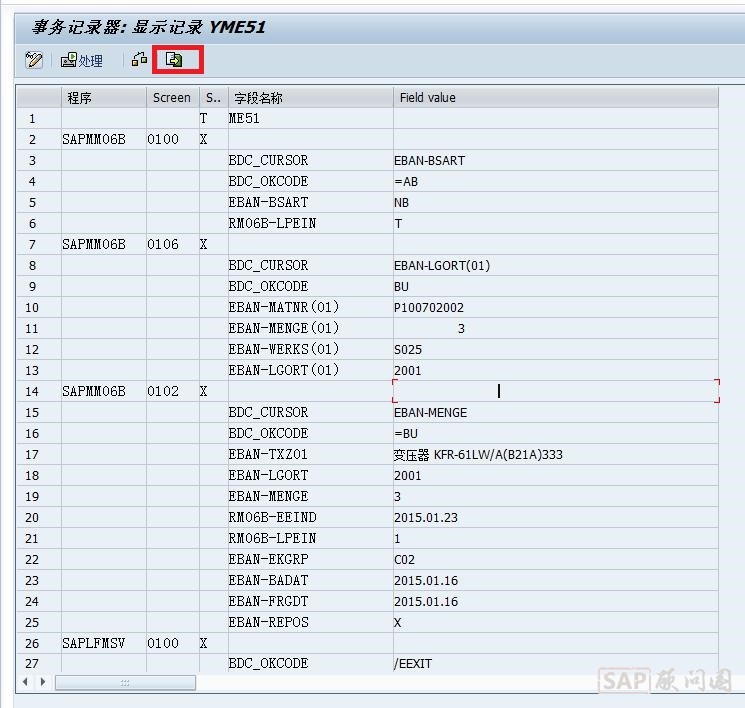This screenshot has height=708, width=745.
Task: Click the horizontal scrollbar thumb
Action: pyautogui.click(x=125, y=682)
